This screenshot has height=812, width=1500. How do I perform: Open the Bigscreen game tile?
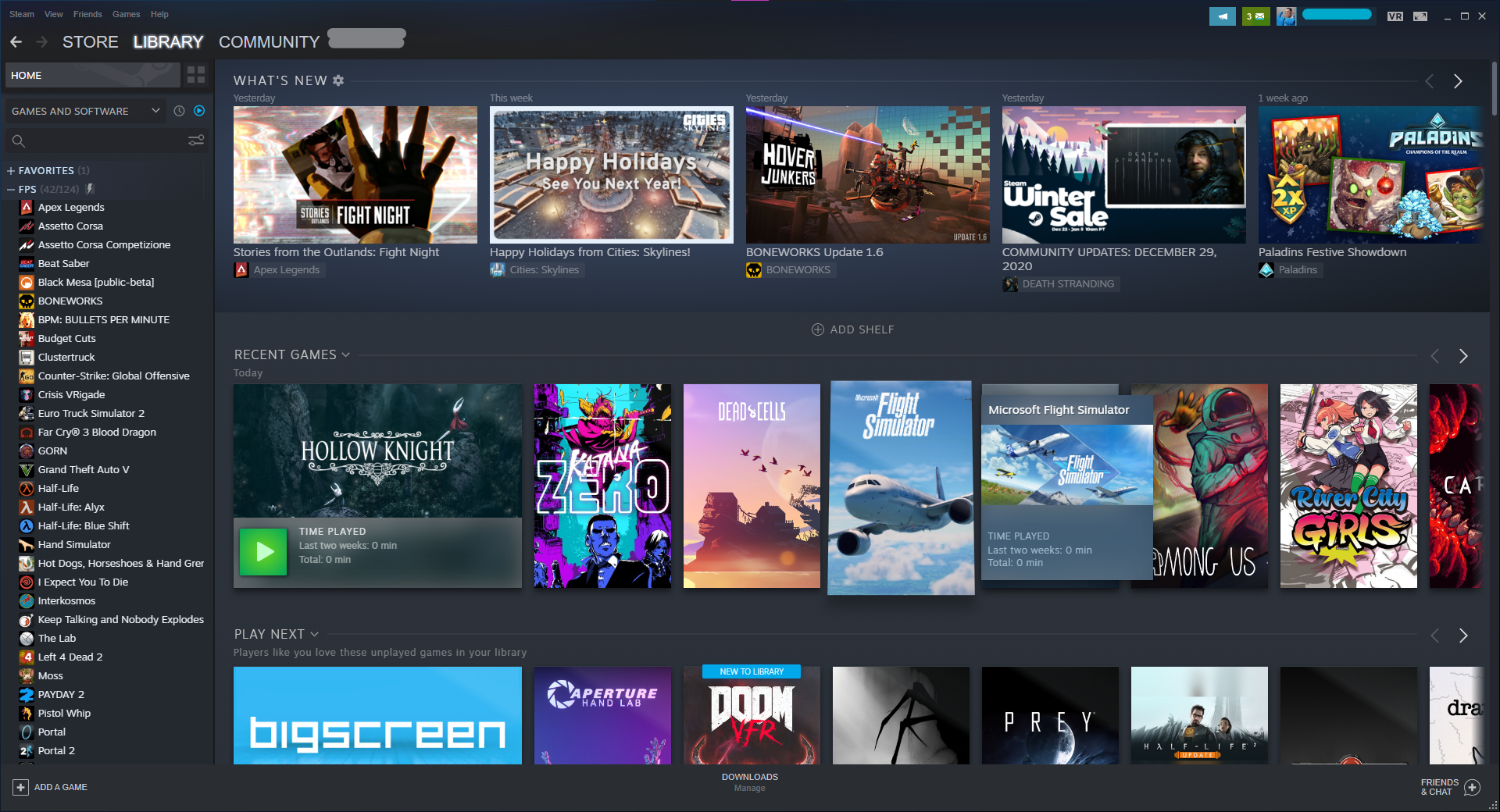(x=377, y=715)
